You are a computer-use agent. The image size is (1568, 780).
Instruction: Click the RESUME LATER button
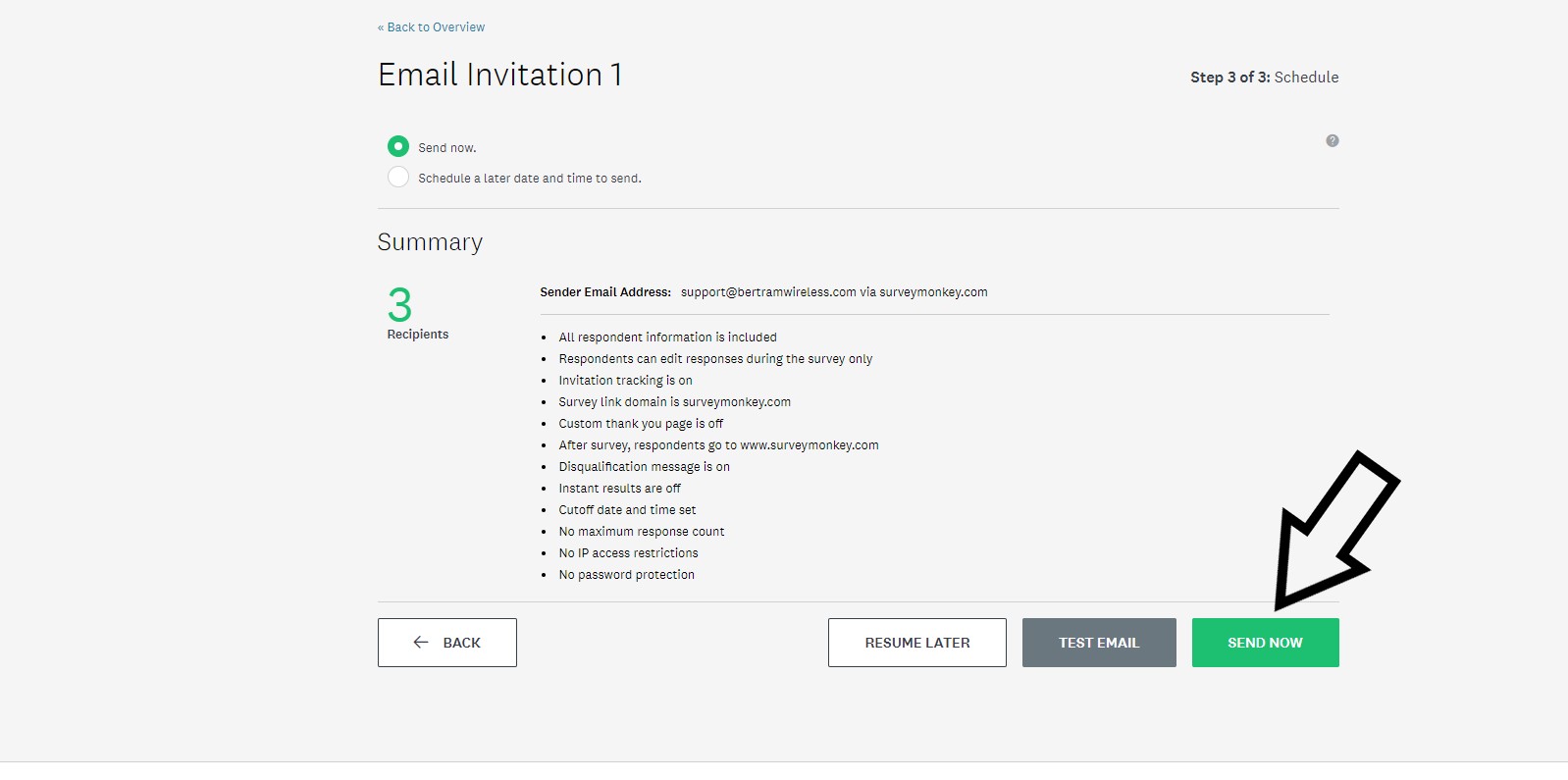(x=916, y=643)
